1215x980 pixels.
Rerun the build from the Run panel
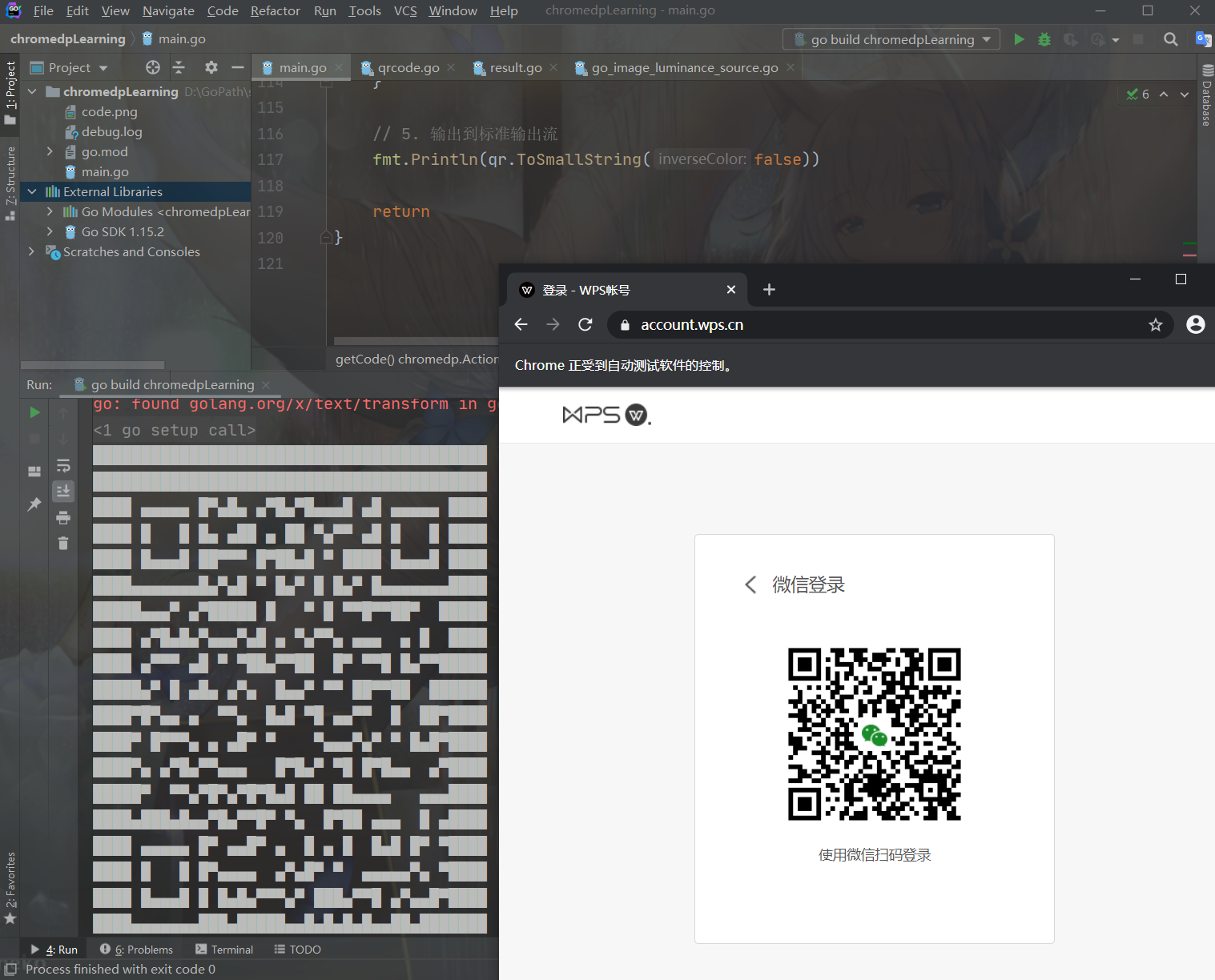click(x=34, y=412)
